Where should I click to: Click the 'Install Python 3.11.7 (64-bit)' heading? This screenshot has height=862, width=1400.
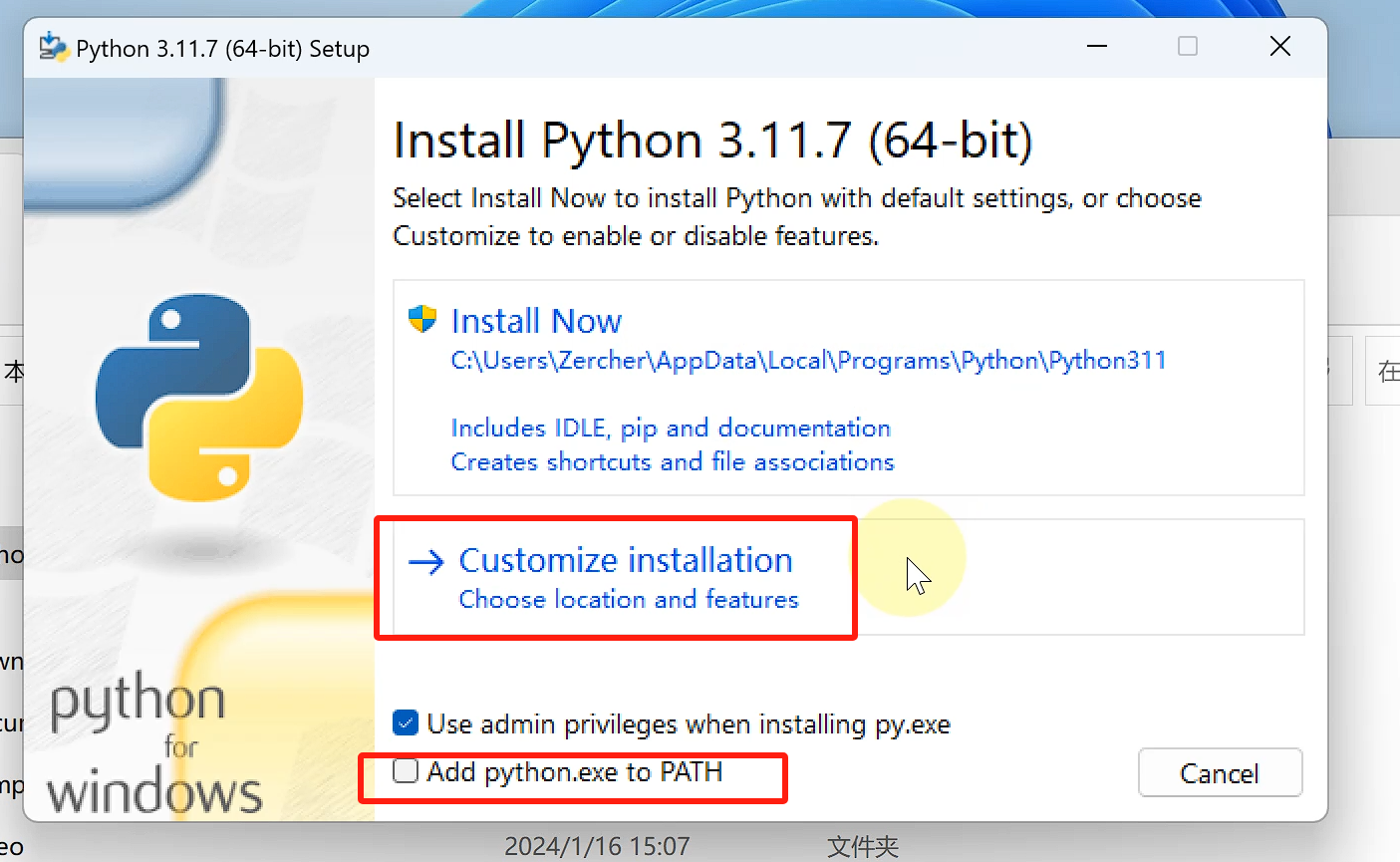712,141
